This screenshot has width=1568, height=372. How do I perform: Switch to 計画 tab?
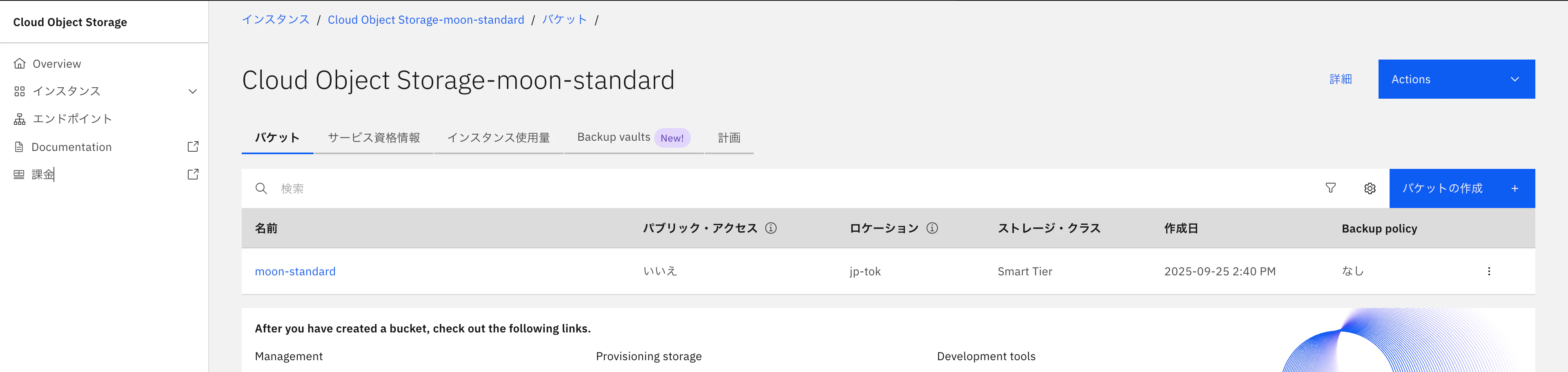(x=728, y=138)
